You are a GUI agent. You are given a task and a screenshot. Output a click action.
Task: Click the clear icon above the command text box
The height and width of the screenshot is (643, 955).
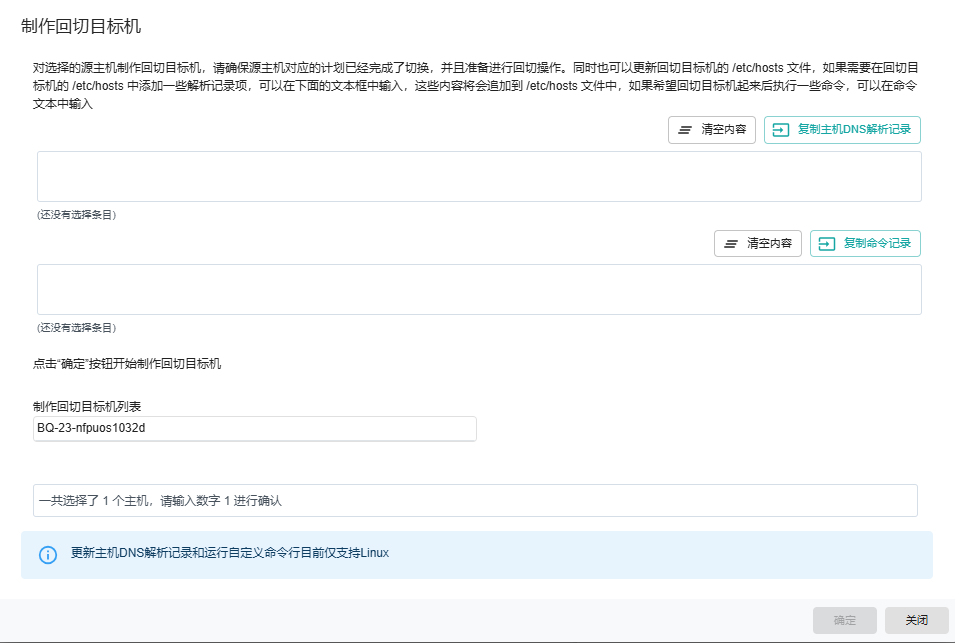731,244
